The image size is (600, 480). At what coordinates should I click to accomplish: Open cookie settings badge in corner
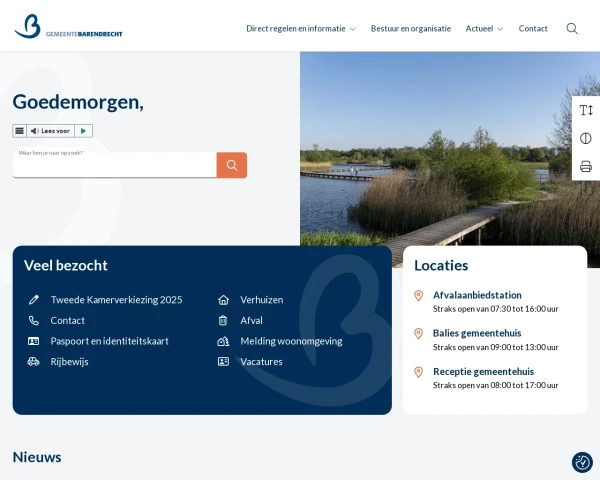point(582,462)
